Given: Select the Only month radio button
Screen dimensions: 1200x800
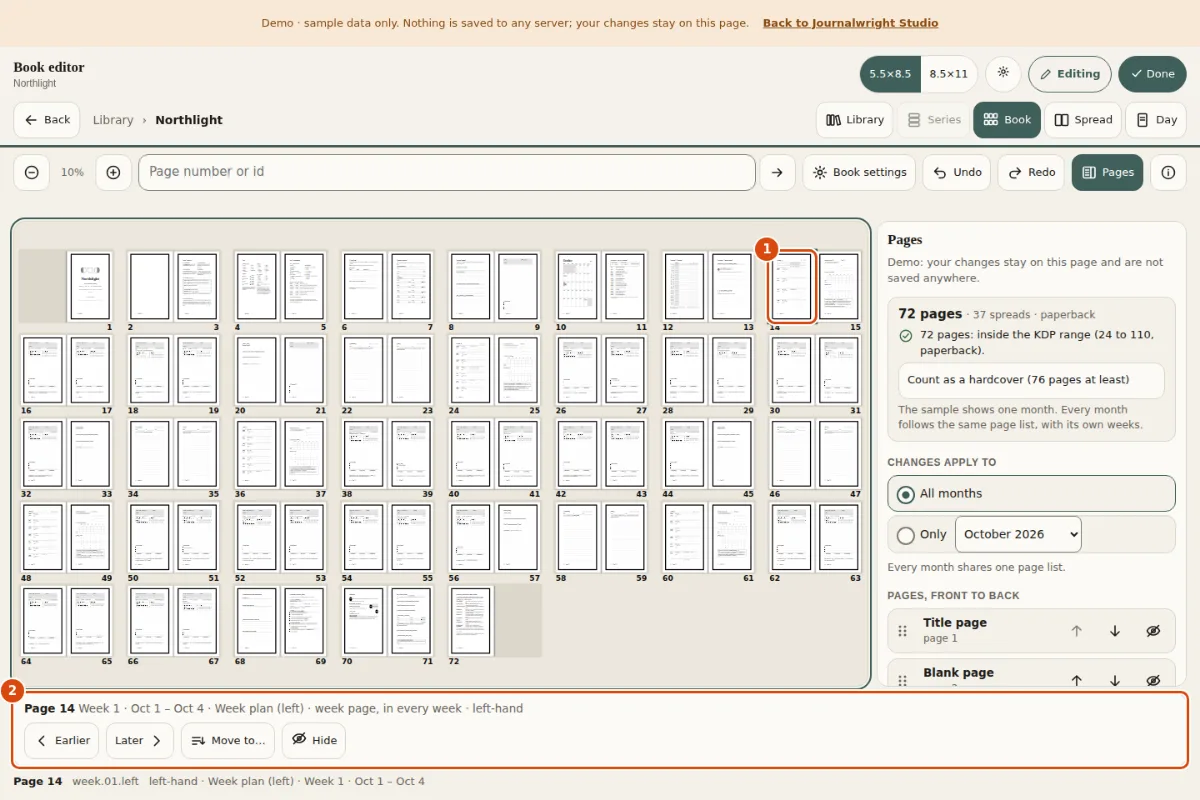Looking at the screenshot, I should pyautogui.click(x=906, y=535).
